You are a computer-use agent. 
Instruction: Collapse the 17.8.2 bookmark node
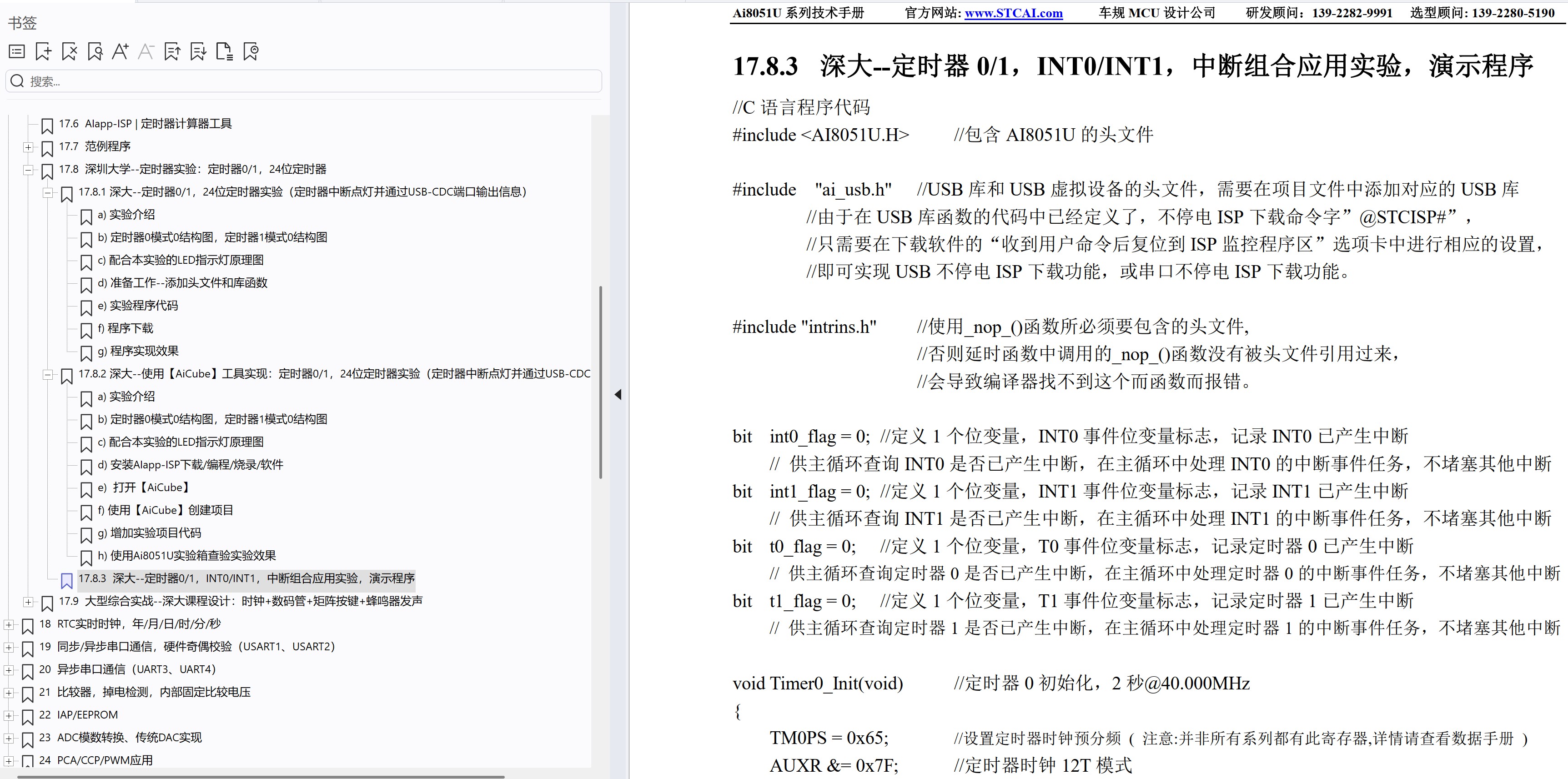coord(47,374)
